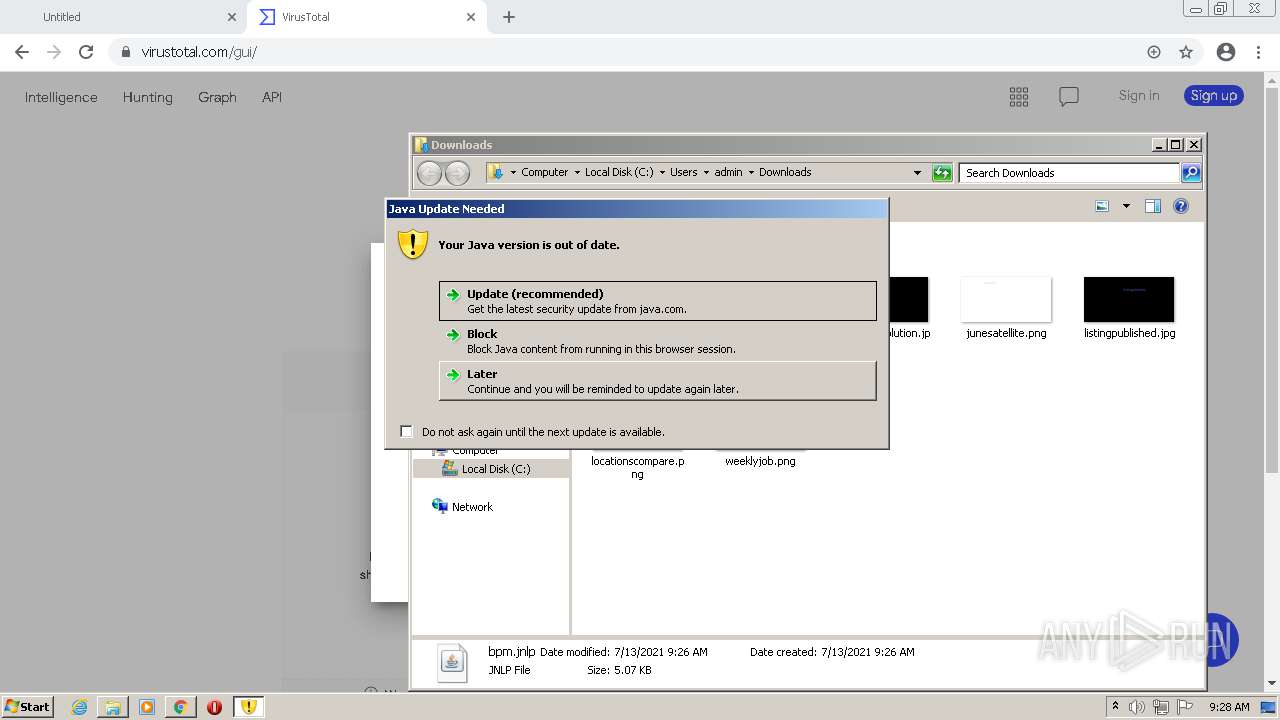The width and height of the screenshot is (1280, 720).
Task: Click the Sign in link
Action: 1139,95
